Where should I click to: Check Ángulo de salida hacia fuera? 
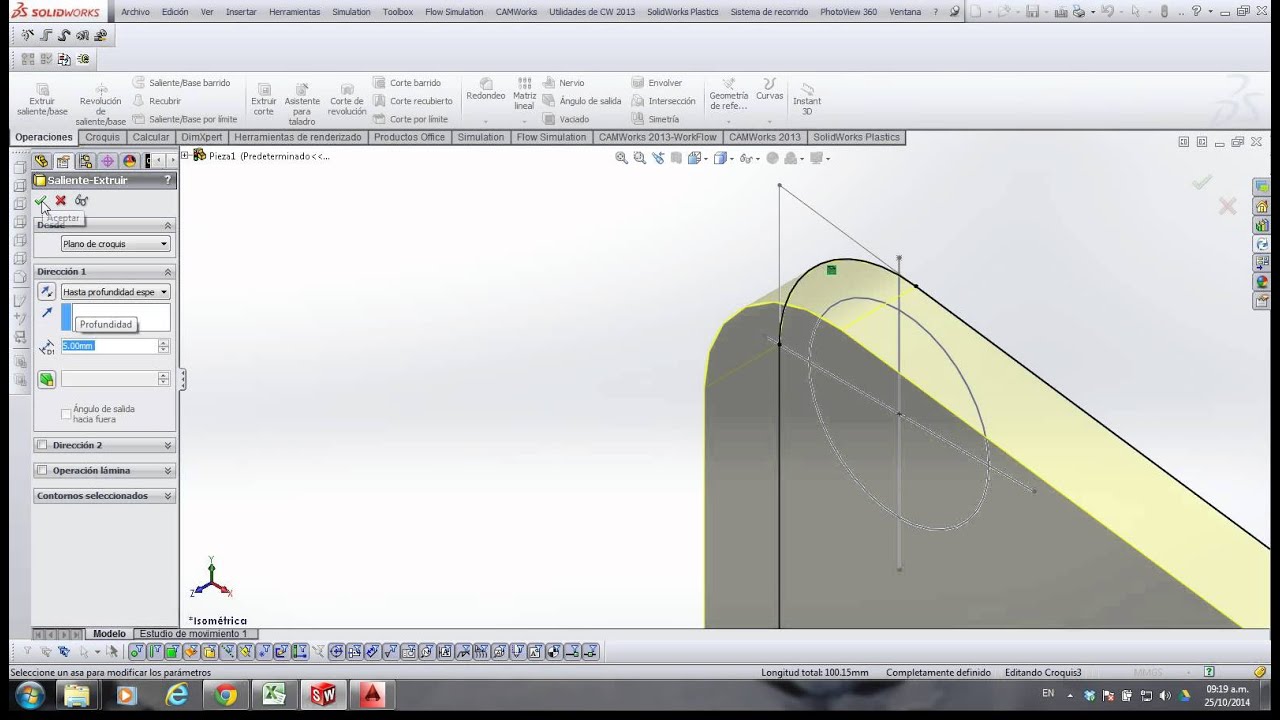click(66, 413)
